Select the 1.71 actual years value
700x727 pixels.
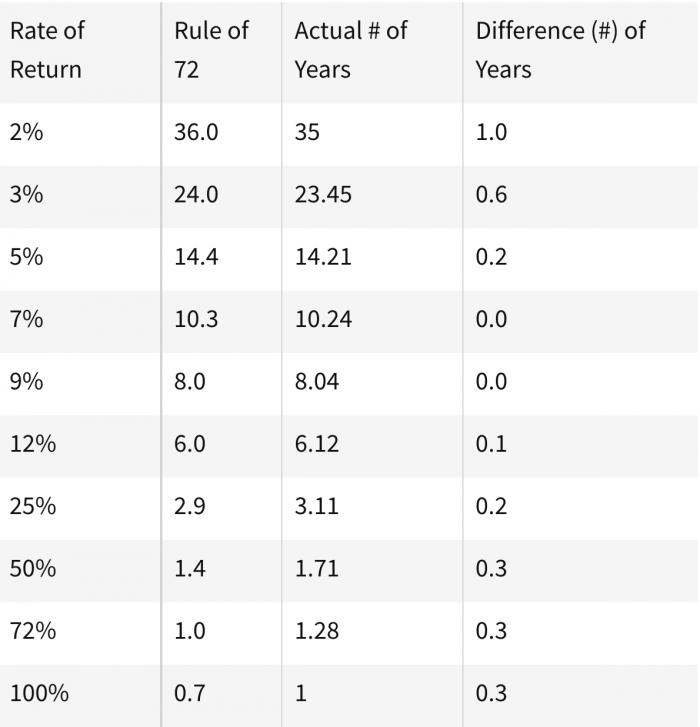click(x=316, y=569)
